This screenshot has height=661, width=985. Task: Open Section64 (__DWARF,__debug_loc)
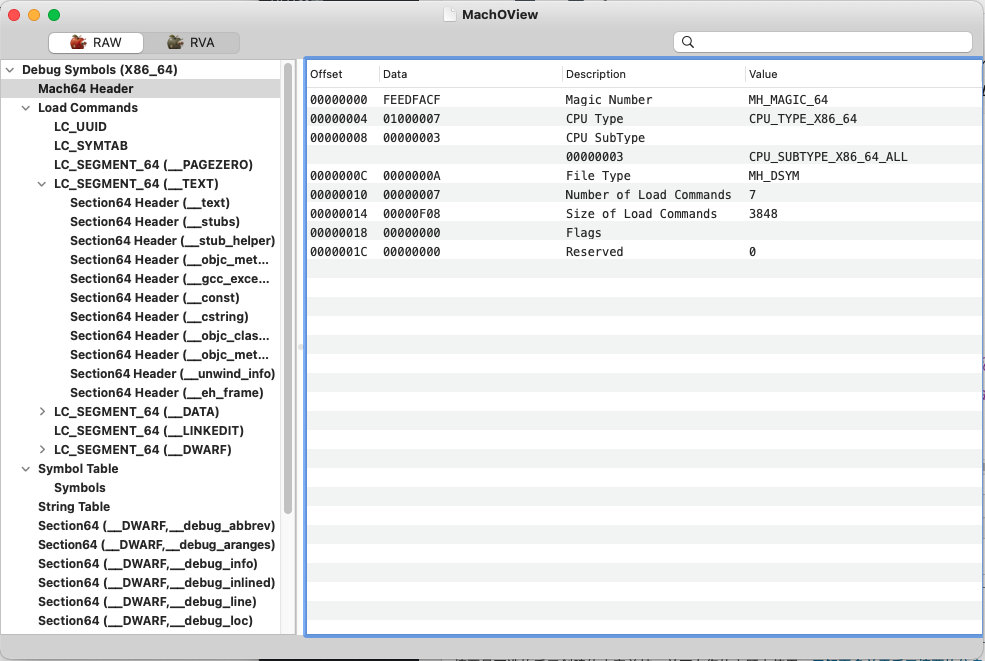pyautogui.click(x=145, y=621)
